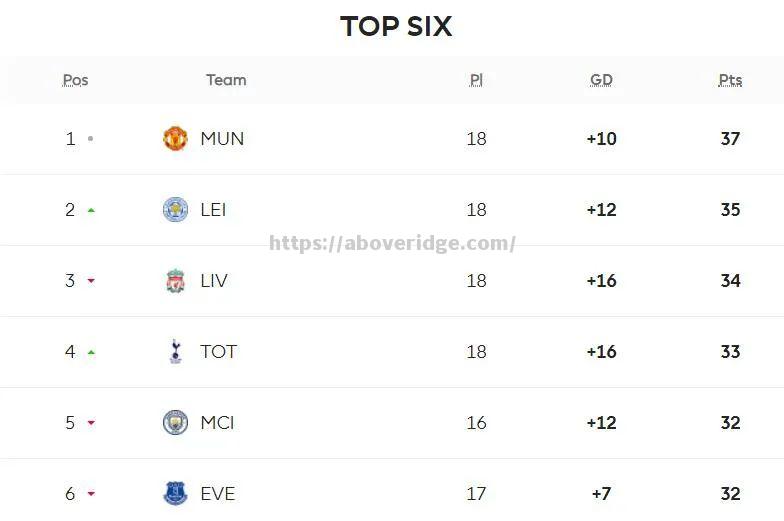
Task: Click the green up arrow beside position 2
Action: click(x=91, y=210)
